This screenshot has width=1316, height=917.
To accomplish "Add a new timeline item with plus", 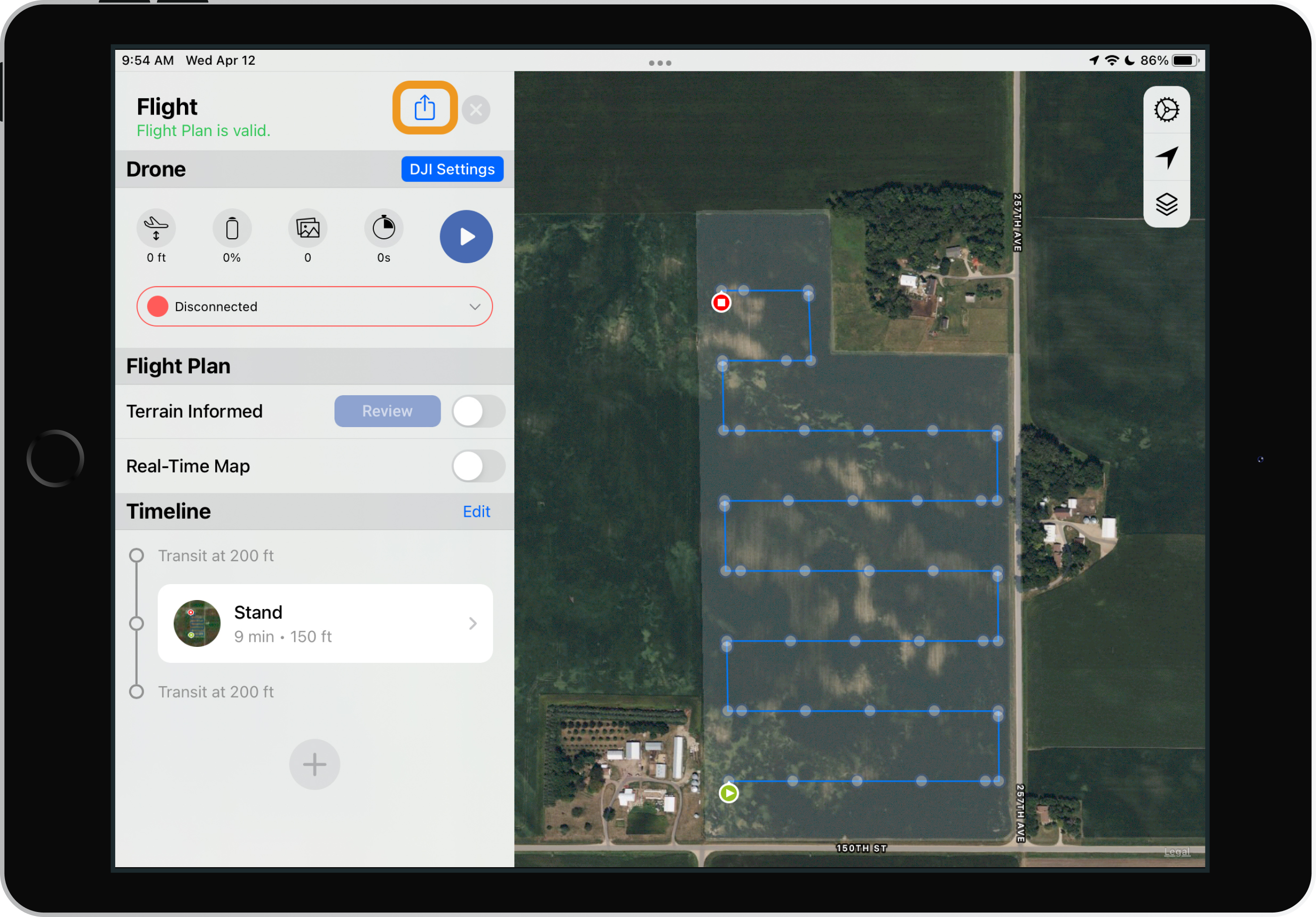I will pyautogui.click(x=315, y=764).
